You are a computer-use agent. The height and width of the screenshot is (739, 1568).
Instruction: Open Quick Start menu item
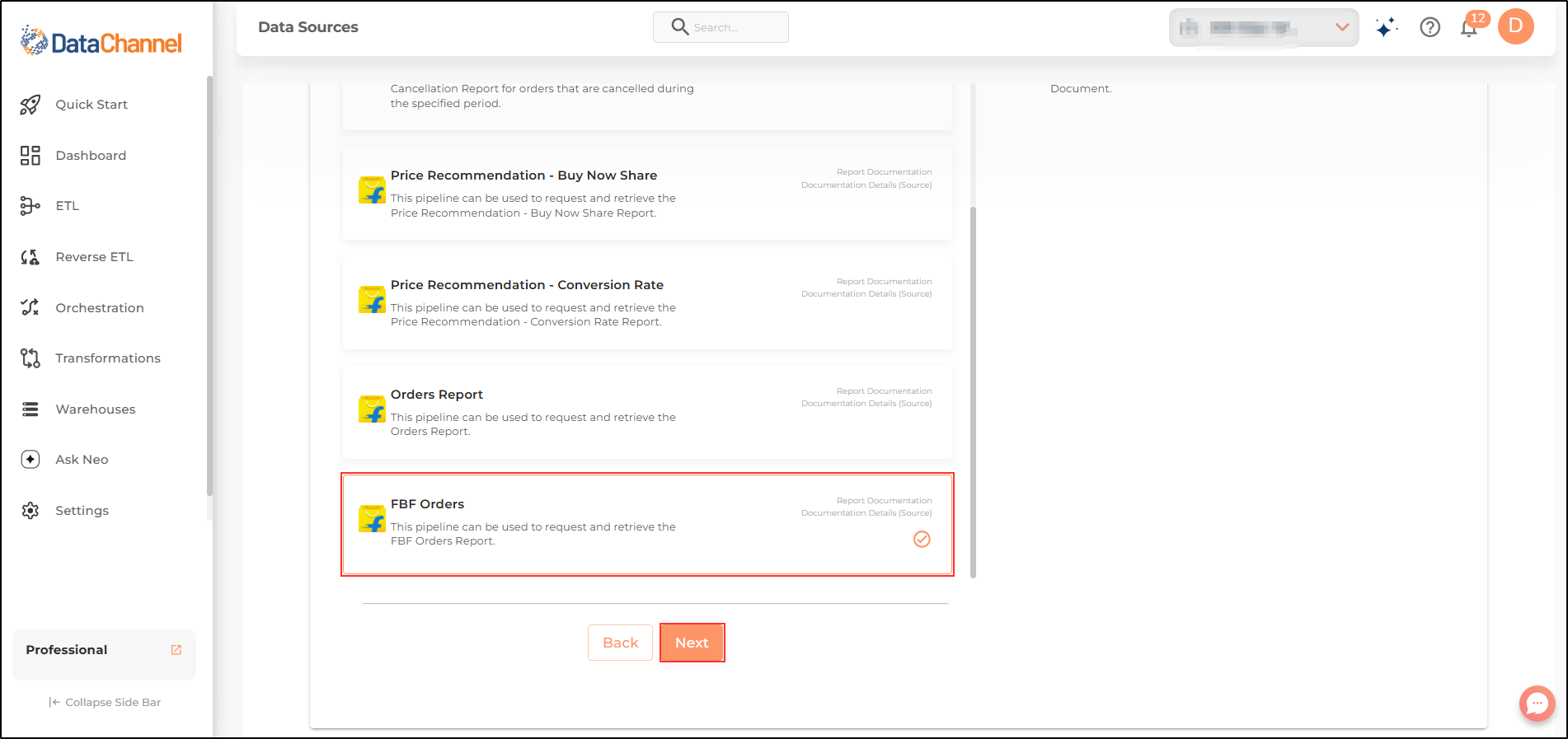pos(92,105)
